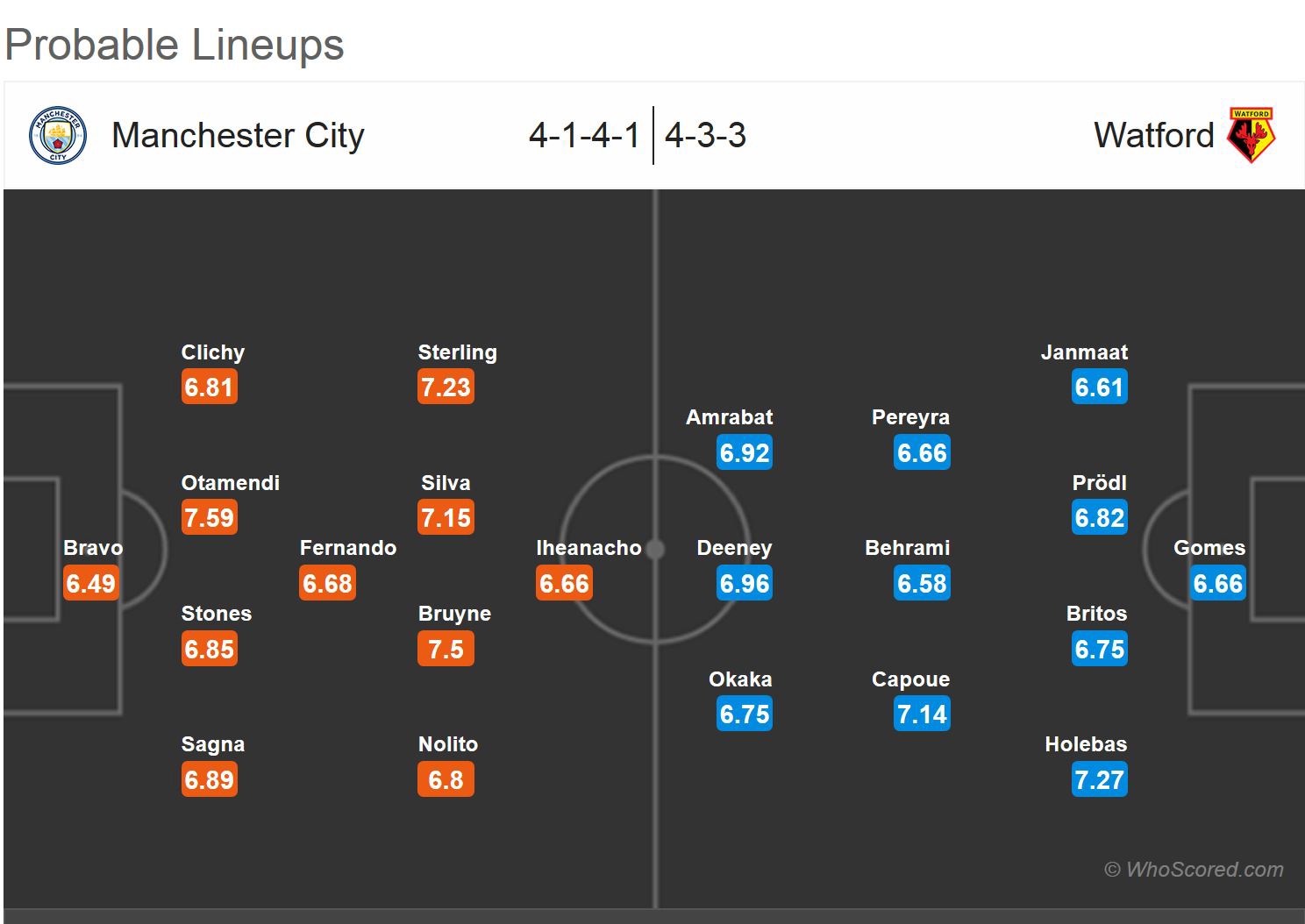Open Janmaat's player name link
Viewport: 1305px width, 924px height.
(x=1084, y=352)
